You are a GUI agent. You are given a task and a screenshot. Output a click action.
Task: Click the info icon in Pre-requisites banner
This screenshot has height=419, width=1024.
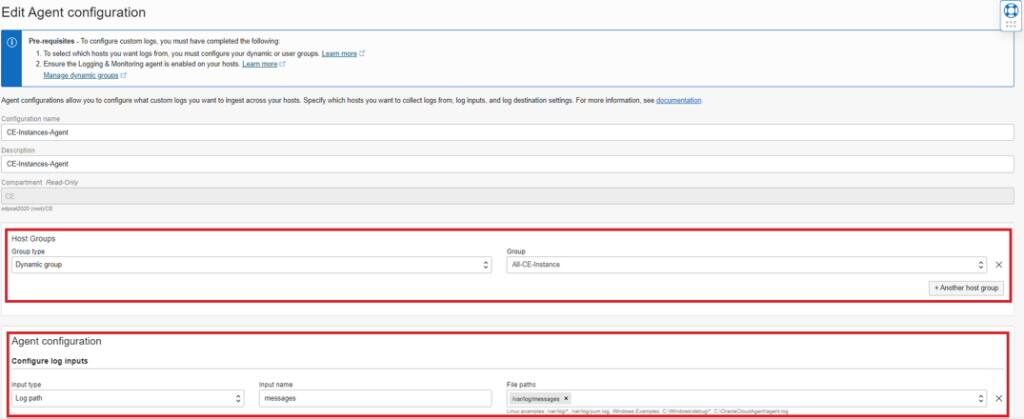click(x=12, y=42)
